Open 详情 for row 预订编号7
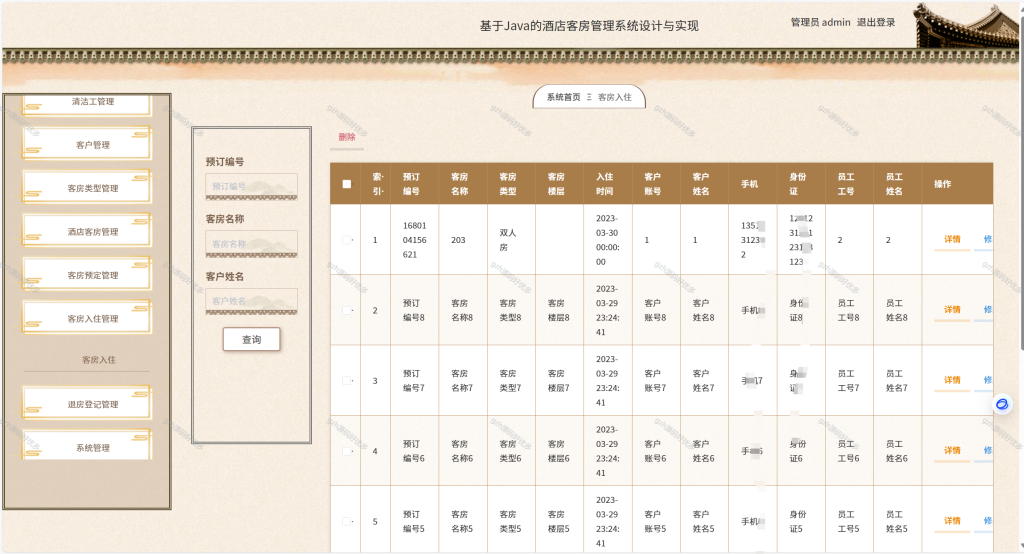The image size is (1024, 554). tap(952, 381)
